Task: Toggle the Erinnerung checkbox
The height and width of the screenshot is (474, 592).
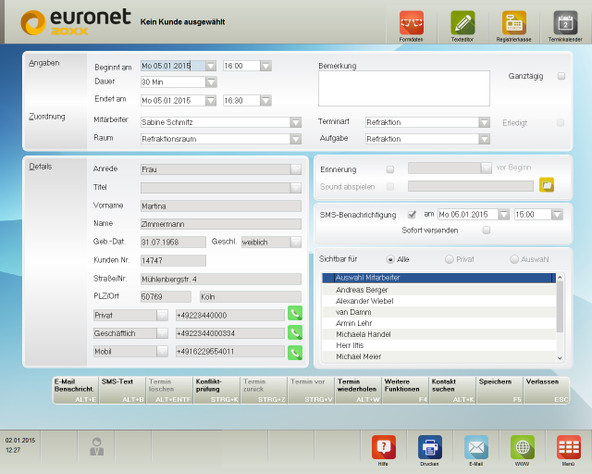Action: (x=390, y=169)
